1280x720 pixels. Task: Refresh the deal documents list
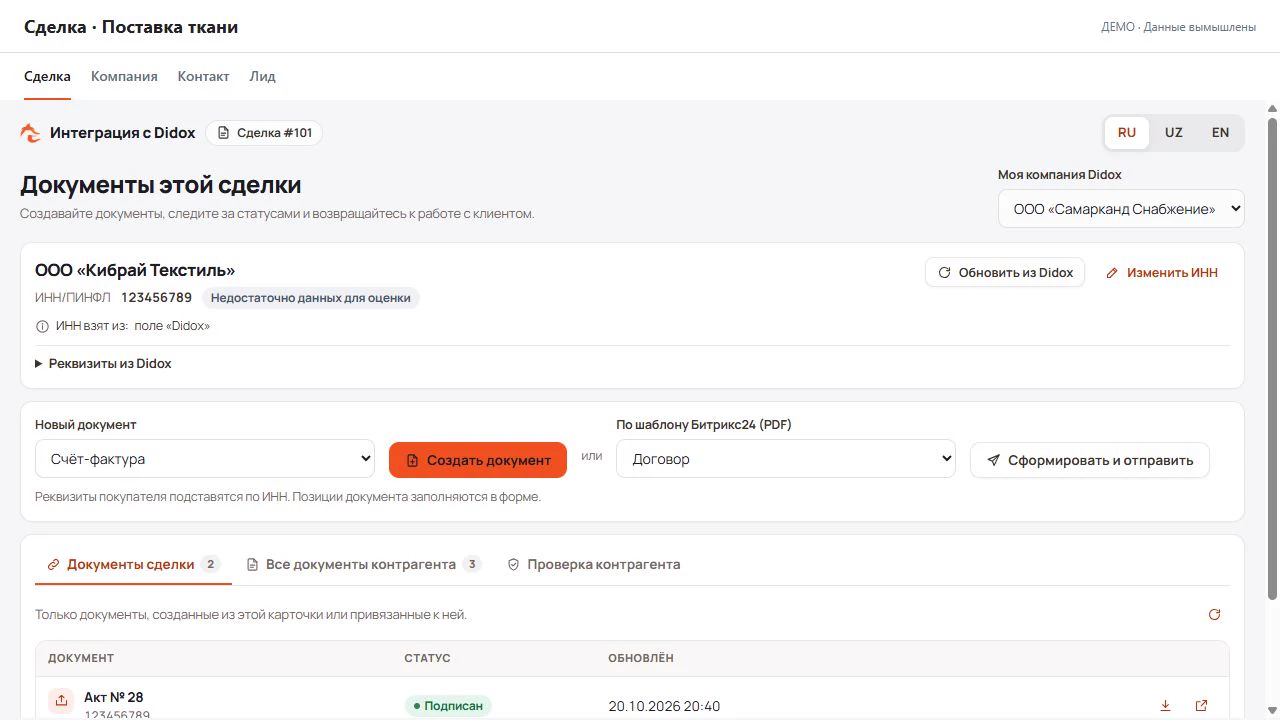pos(1215,615)
